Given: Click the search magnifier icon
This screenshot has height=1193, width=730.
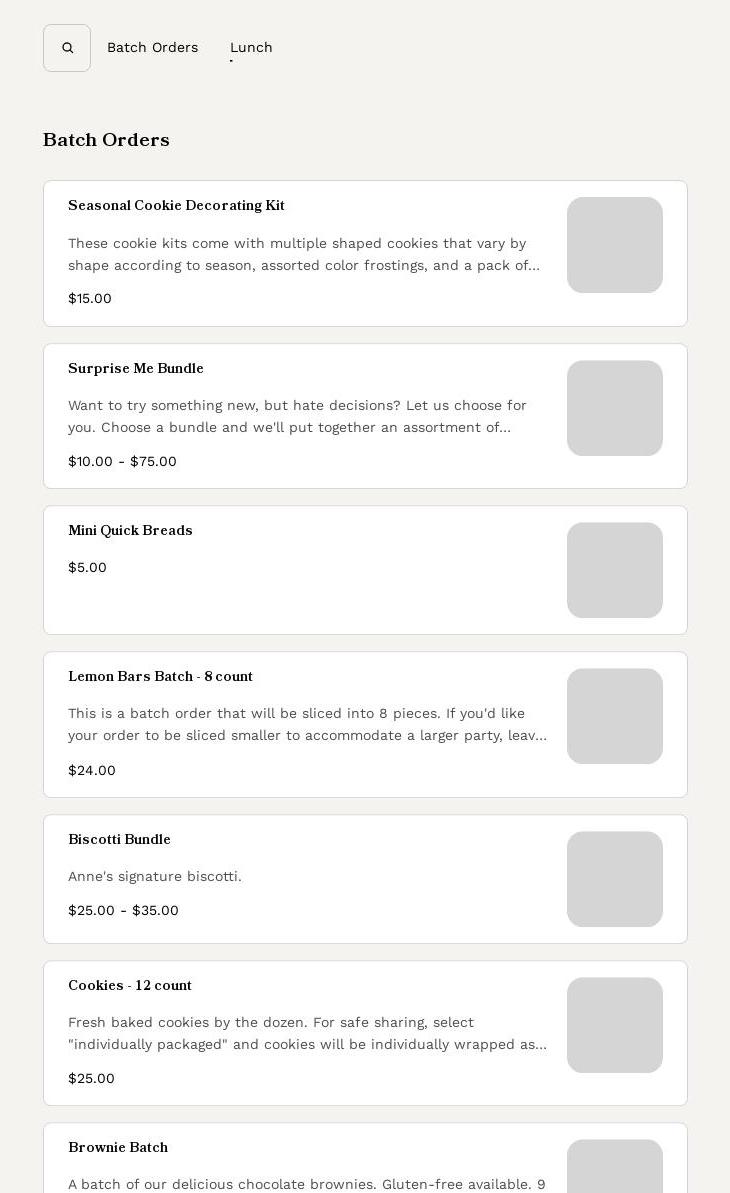Looking at the screenshot, I should 67,48.
